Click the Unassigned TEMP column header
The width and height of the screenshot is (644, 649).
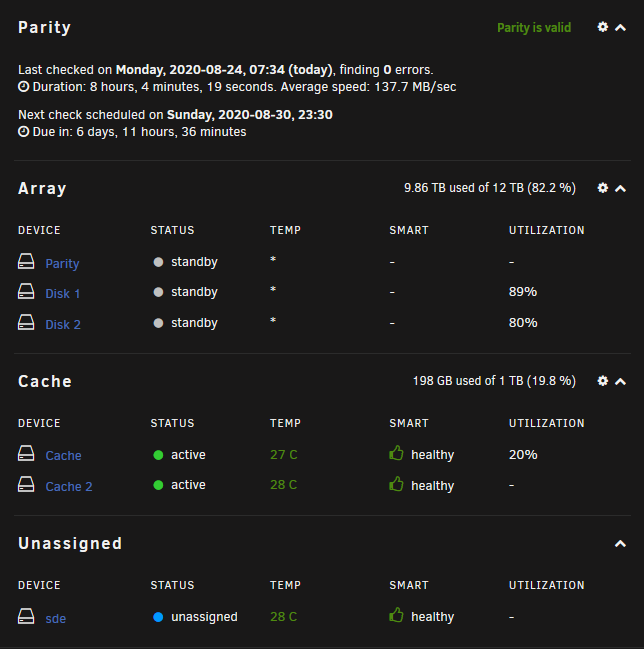click(285, 585)
